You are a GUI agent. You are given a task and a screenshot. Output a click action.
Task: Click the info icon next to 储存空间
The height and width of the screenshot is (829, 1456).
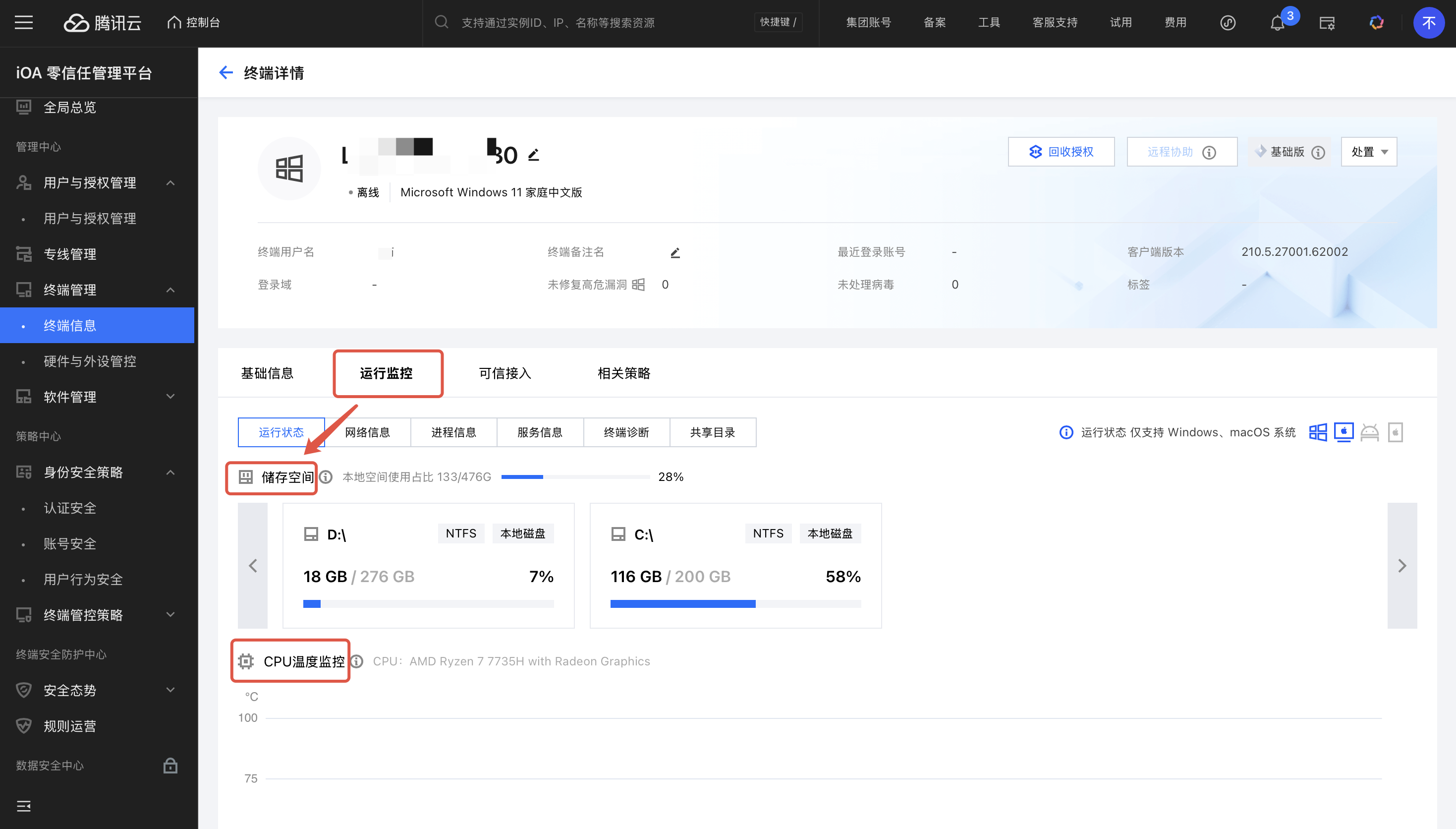326,477
